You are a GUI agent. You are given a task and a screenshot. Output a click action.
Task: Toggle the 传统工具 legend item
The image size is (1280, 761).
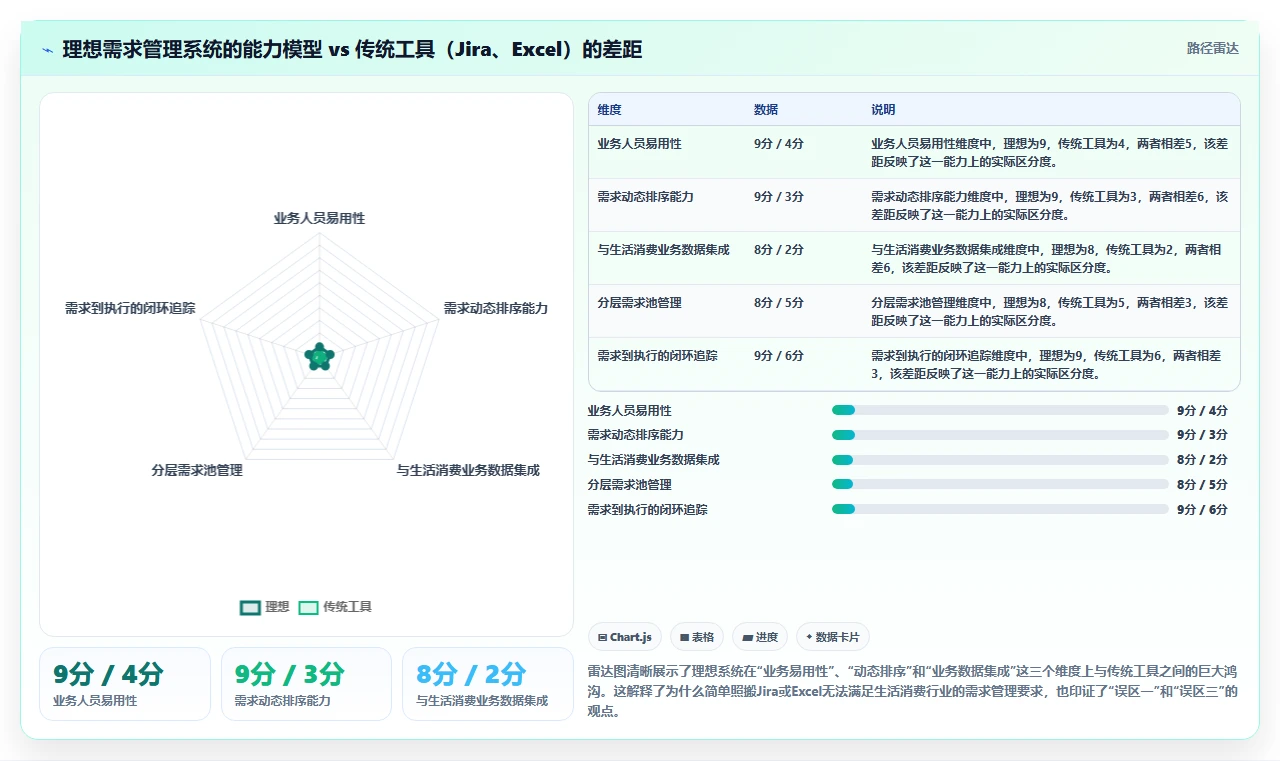(335, 607)
